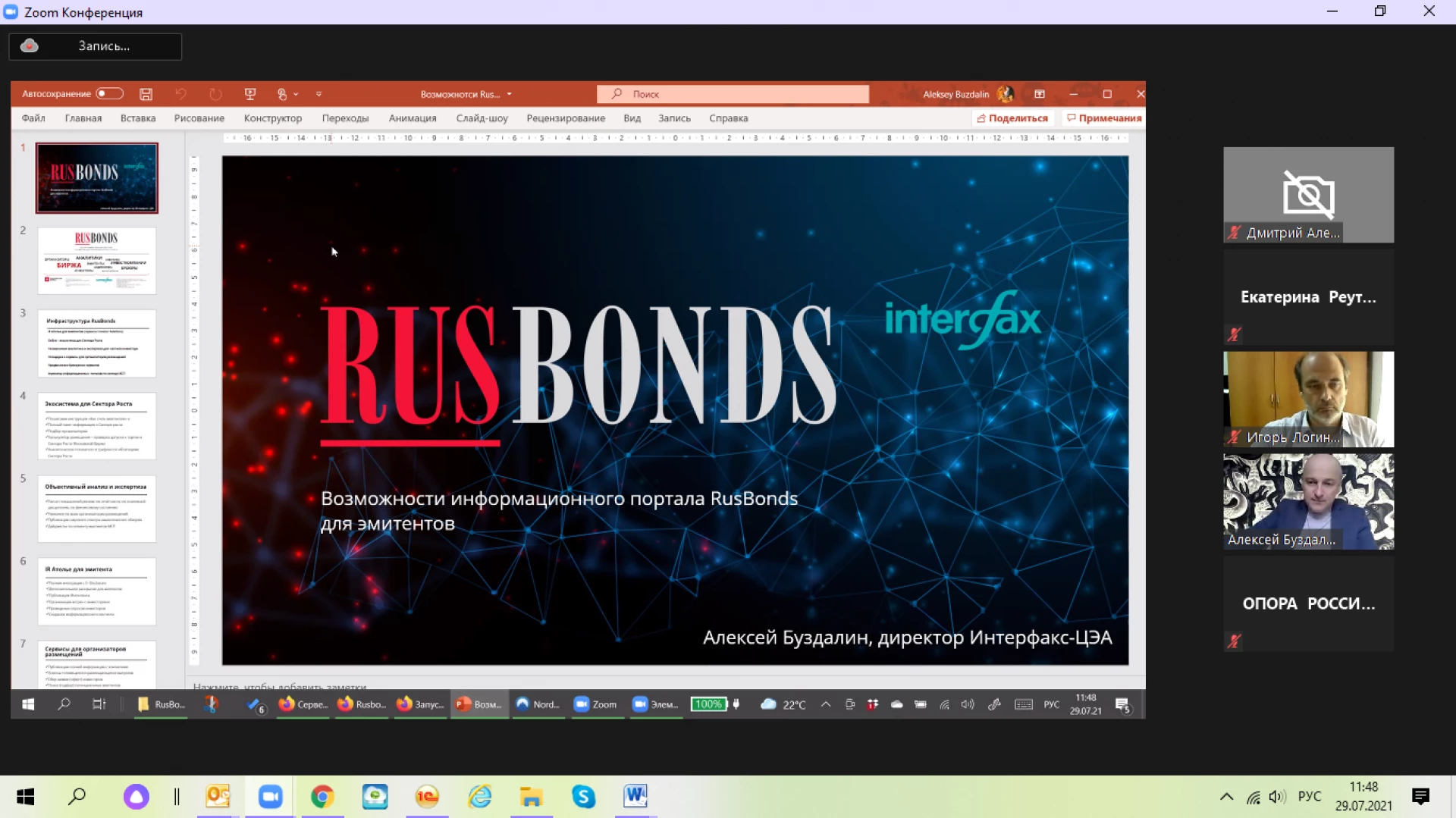
Task: Select the Переходы ribbon tab
Action: pos(345,118)
